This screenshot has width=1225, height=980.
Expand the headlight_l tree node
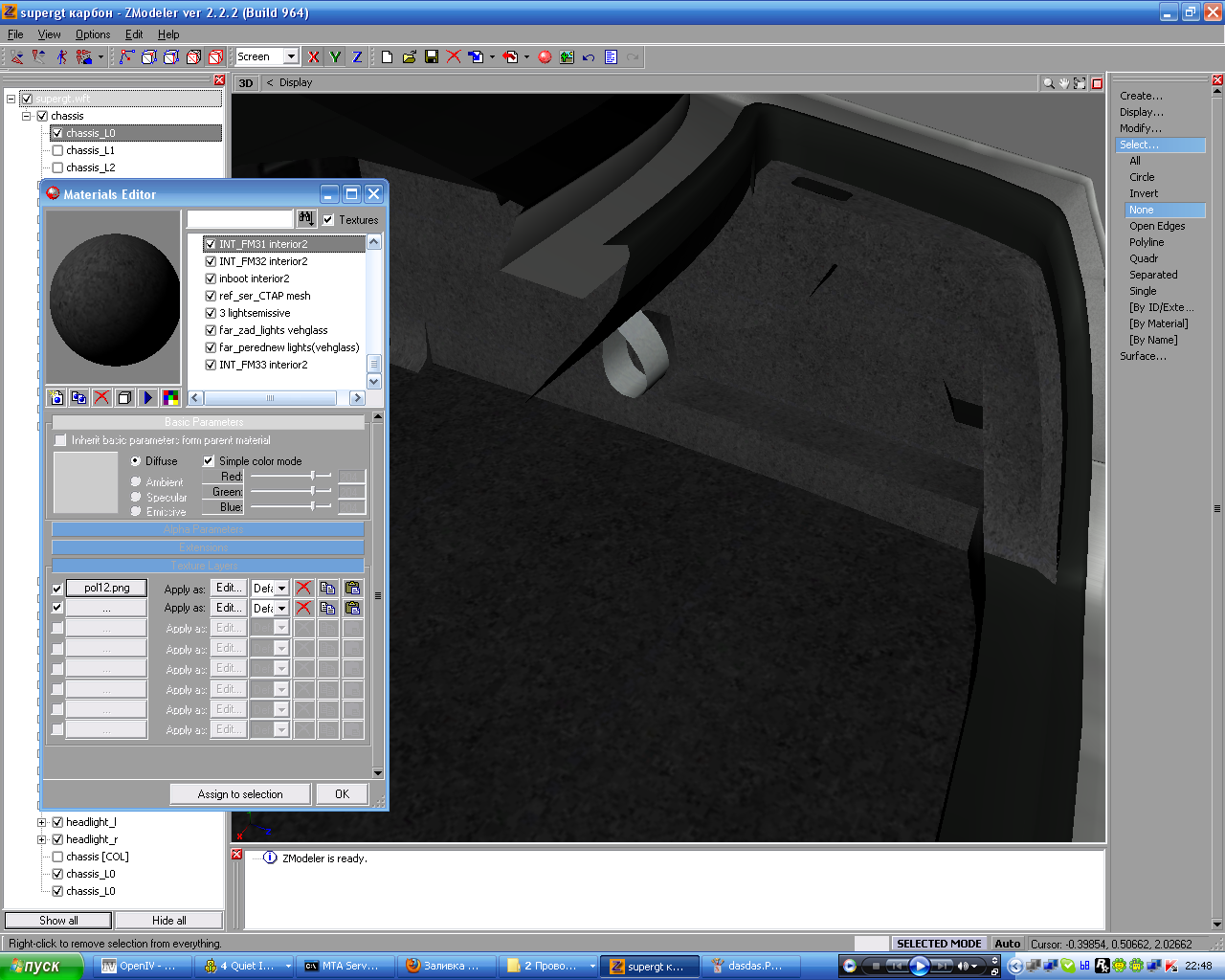tap(42, 823)
